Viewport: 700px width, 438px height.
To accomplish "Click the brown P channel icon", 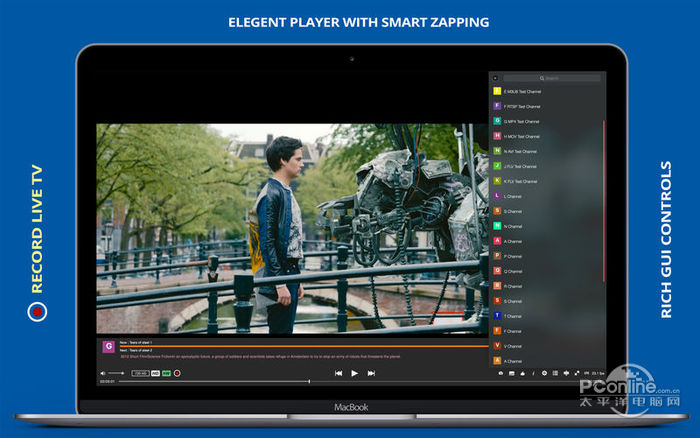I will 497,256.
